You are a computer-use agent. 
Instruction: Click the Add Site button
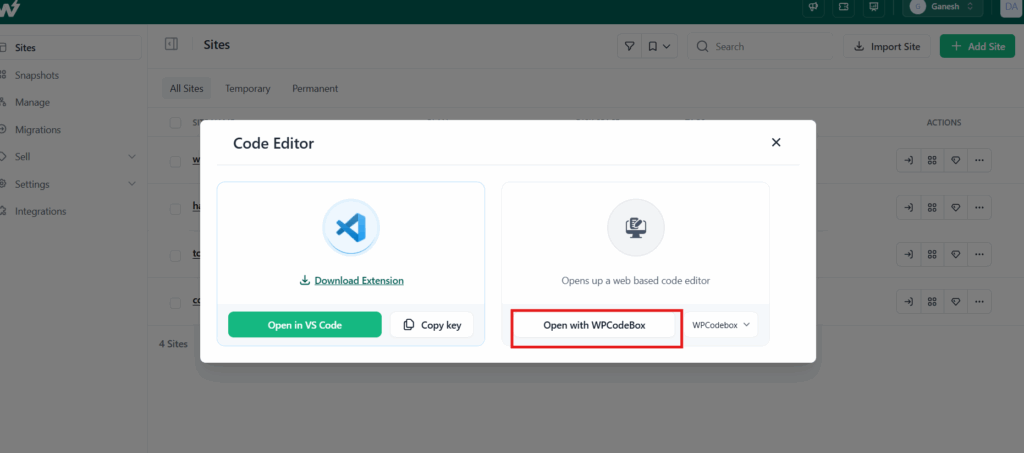[977, 46]
